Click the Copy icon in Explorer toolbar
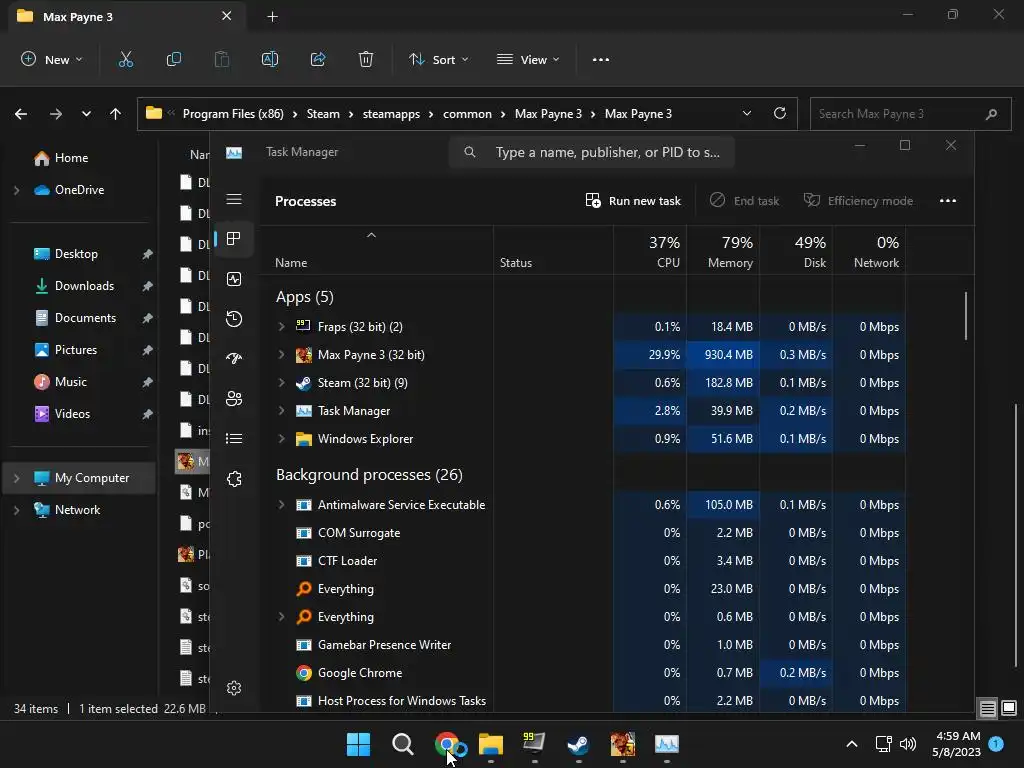This screenshot has height=768, width=1024. (174, 59)
